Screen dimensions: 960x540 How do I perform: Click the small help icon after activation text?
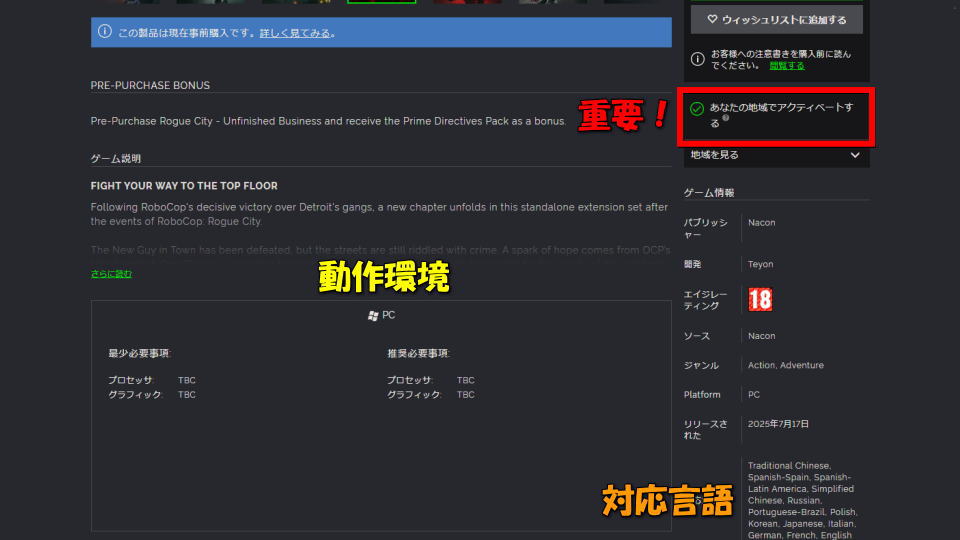click(726, 118)
